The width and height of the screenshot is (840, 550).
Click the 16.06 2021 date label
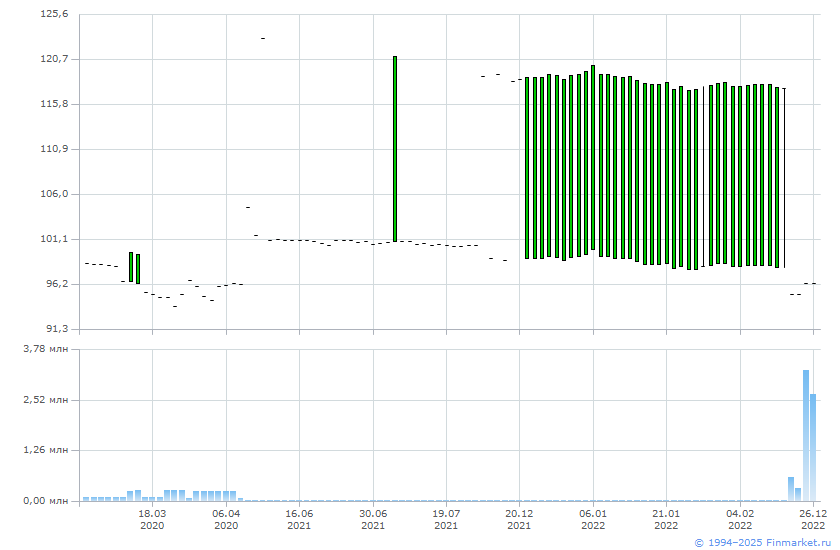click(x=299, y=519)
